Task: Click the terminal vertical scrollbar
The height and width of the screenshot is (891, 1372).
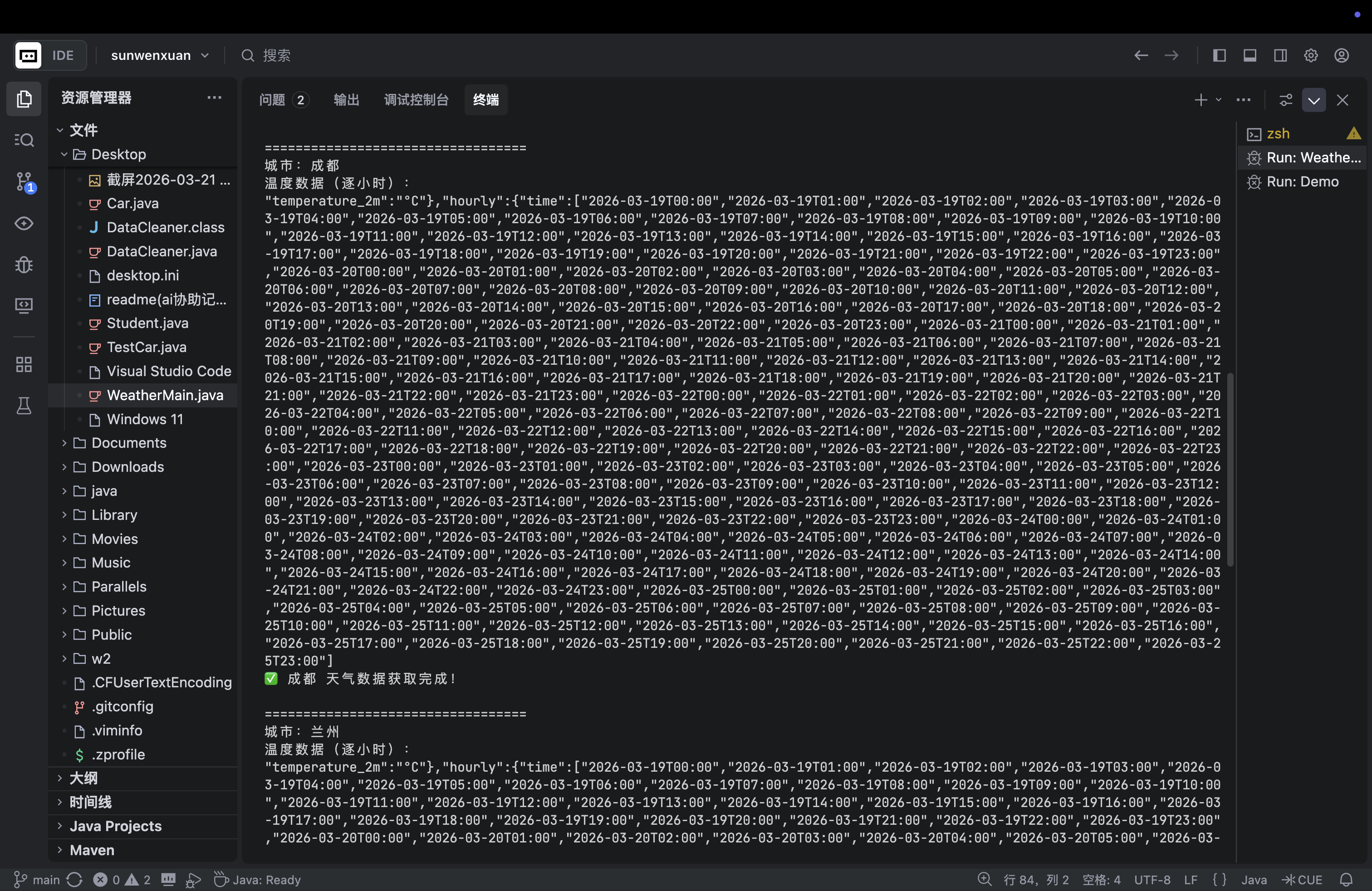Action: (1230, 470)
